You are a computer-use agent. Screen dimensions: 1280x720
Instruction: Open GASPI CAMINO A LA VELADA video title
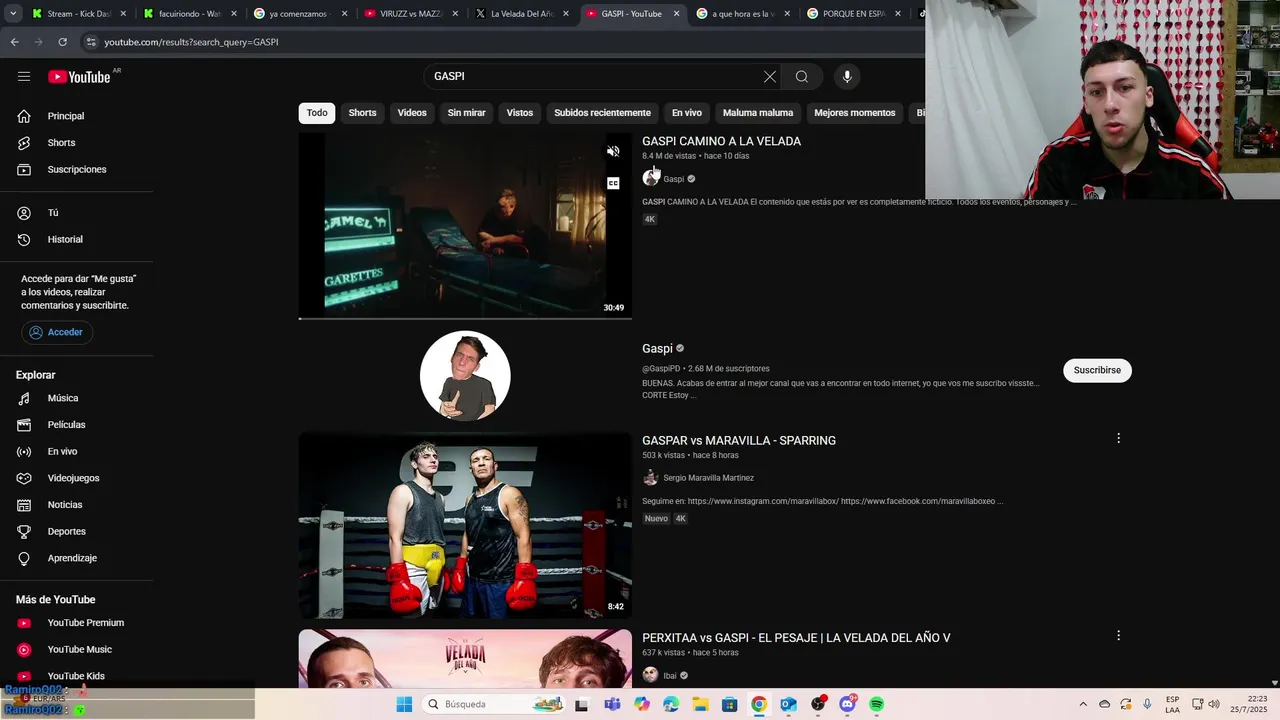point(721,141)
